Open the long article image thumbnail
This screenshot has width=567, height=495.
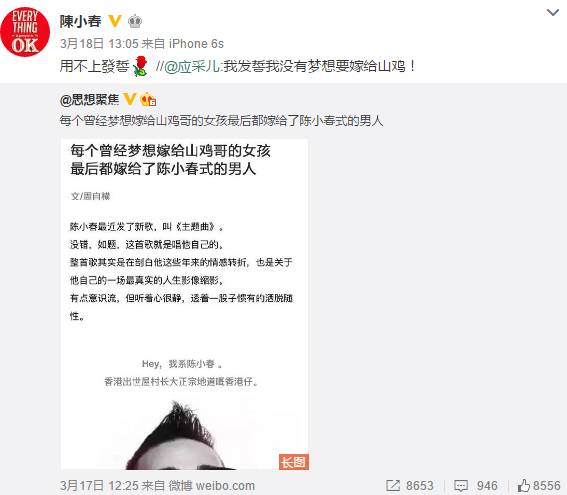pos(185,304)
